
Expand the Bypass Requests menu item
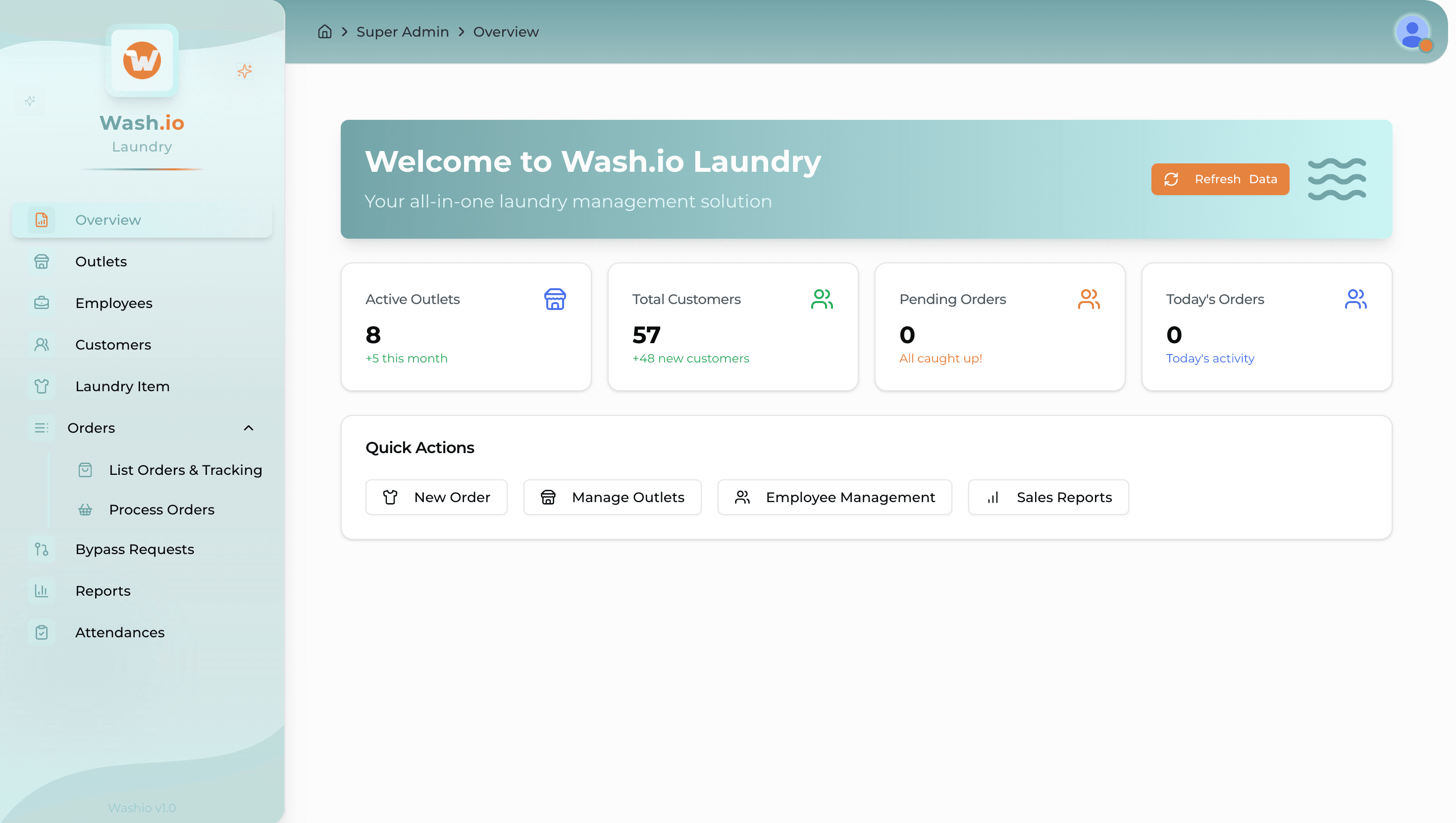click(x=135, y=549)
